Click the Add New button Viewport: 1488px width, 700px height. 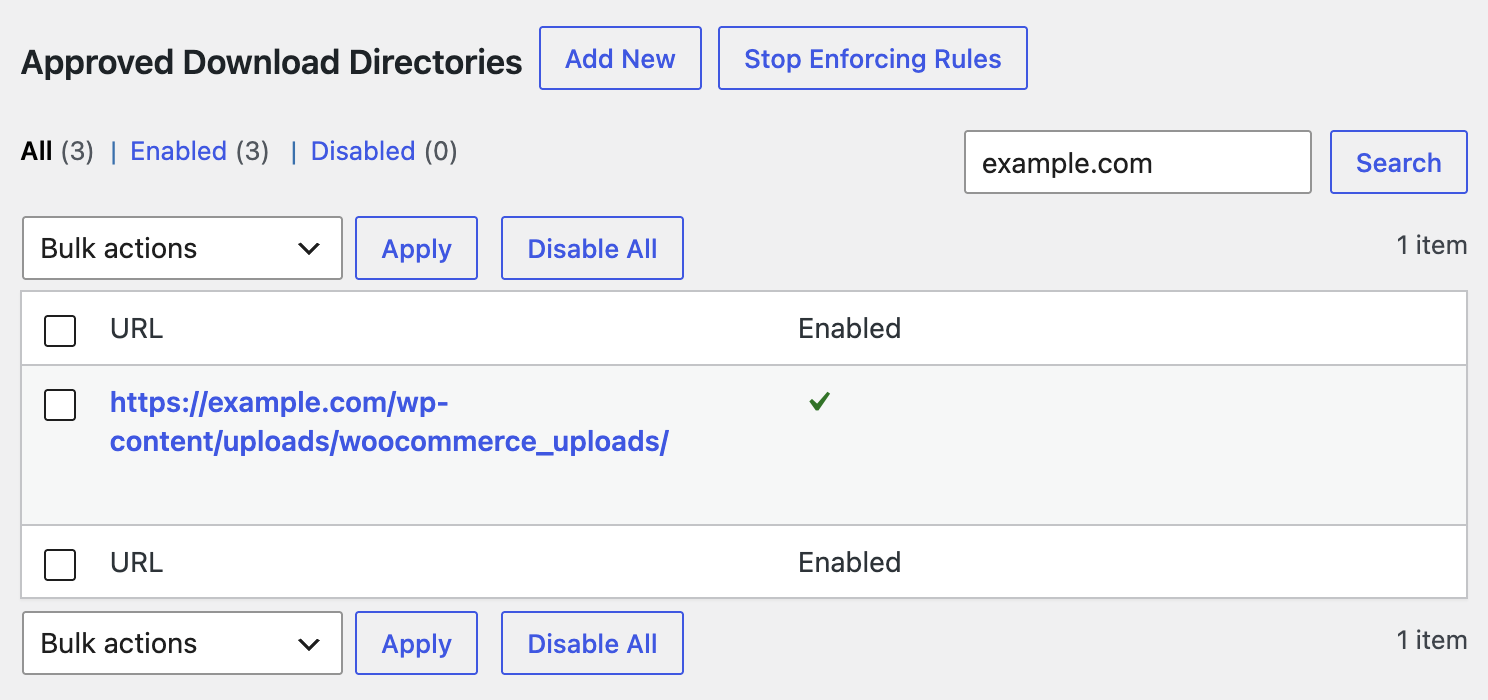(620, 59)
